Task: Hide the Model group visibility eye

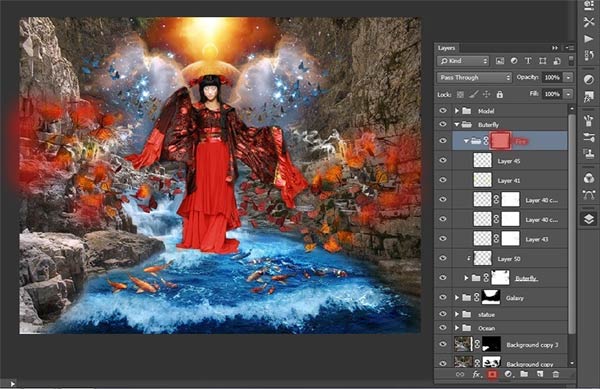Action: pyautogui.click(x=443, y=111)
